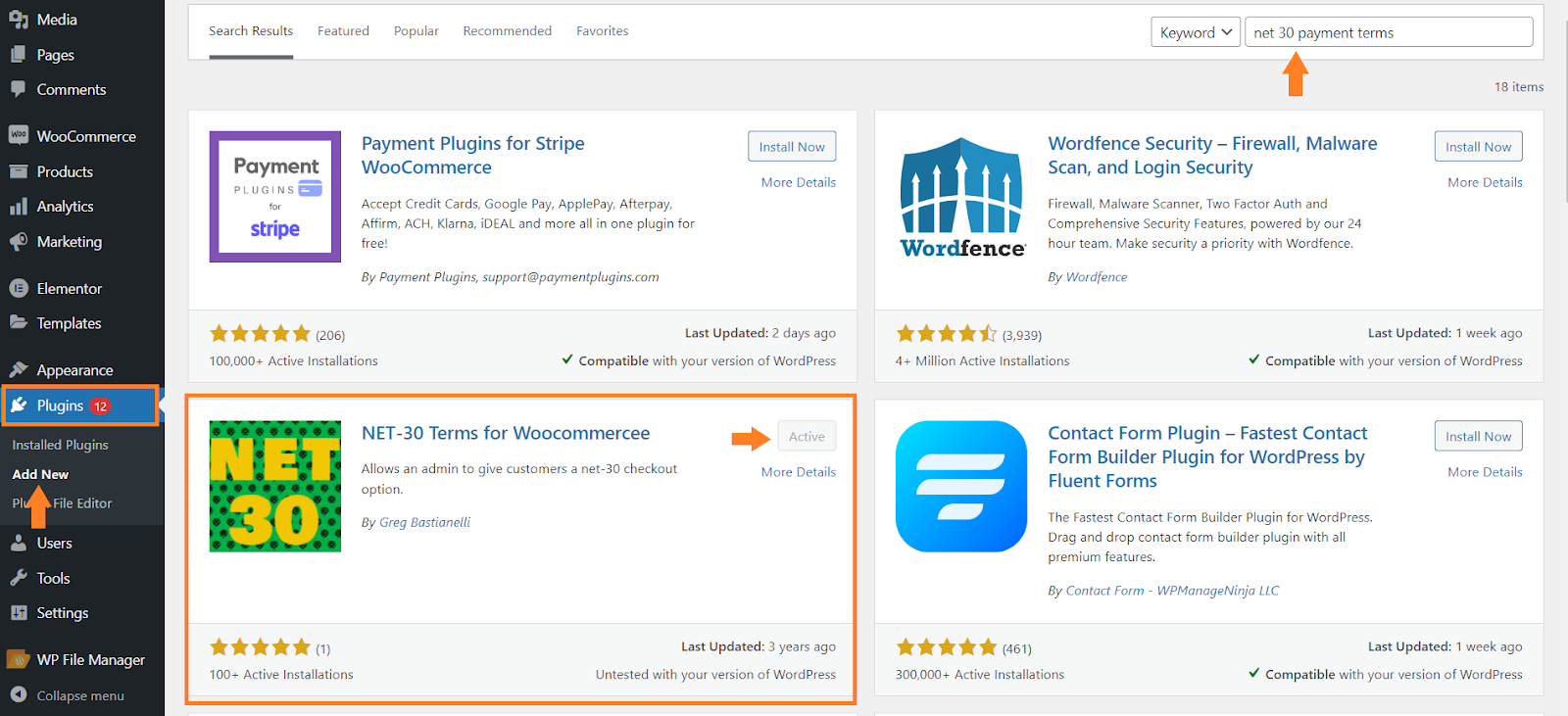This screenshot has height=716, width=1568.
Task: View More Details for Payment Plugins for Stripe
Action: click(799, 182)
